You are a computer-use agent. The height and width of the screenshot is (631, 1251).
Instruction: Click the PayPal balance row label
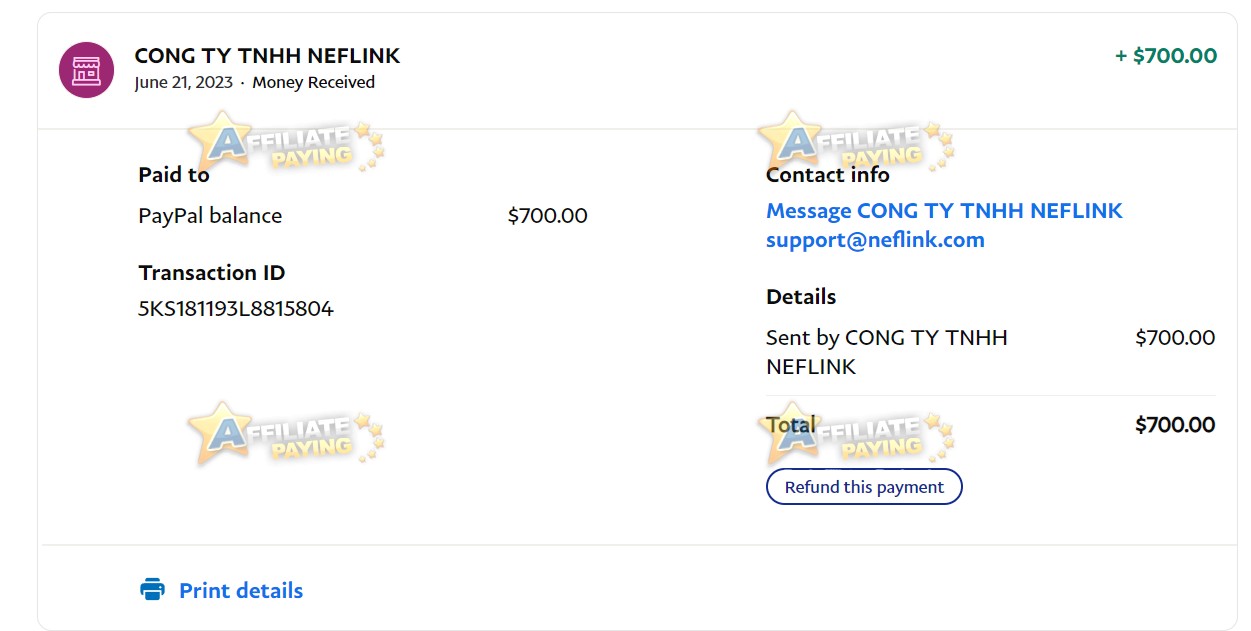pos(210,216)
